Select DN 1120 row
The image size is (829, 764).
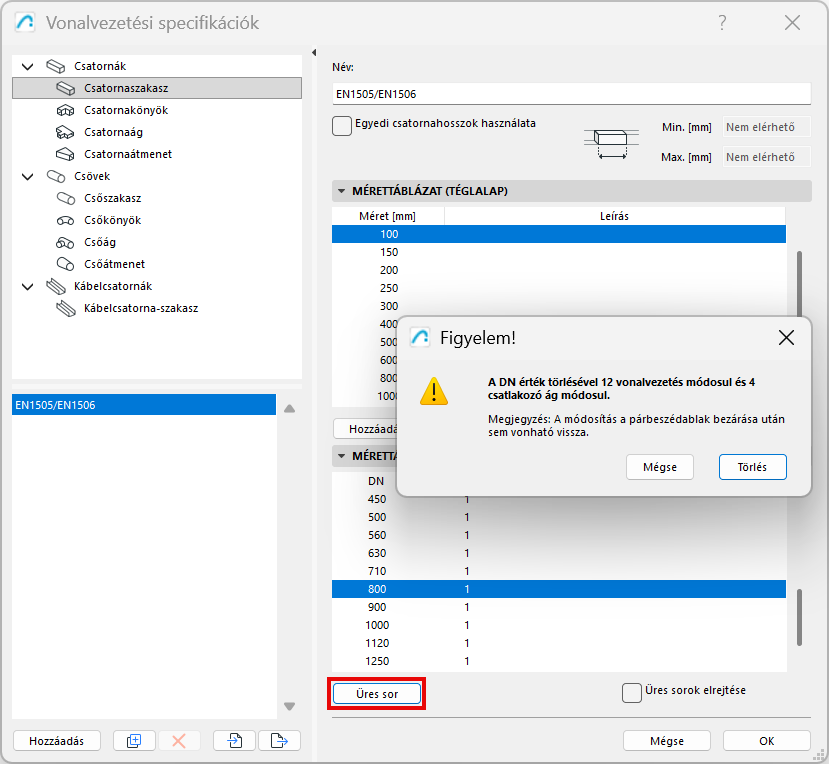point(559,643)
